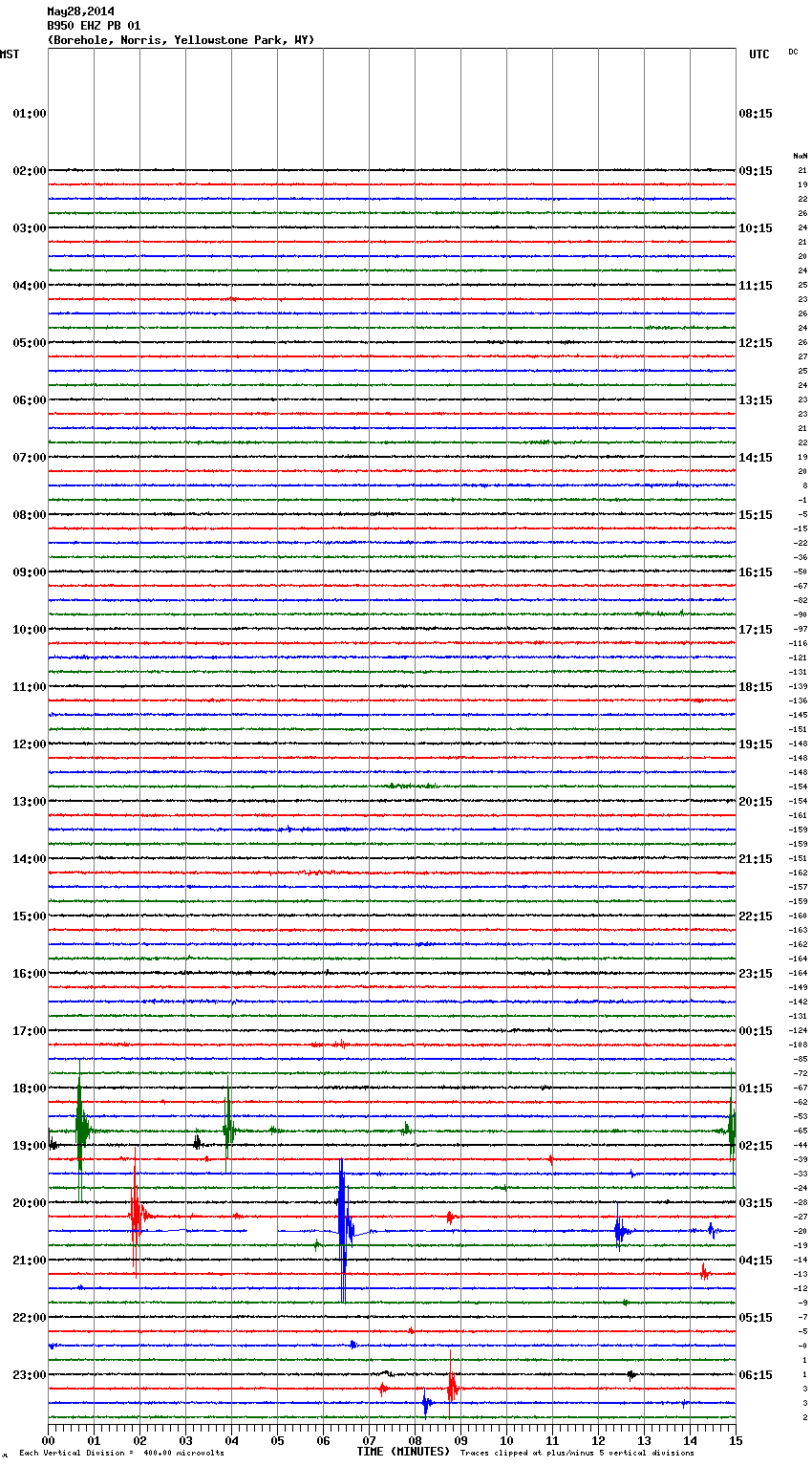
Task: Click the Borehole, Norris, Yellowstone Park location title
Action: pos(181,40)
